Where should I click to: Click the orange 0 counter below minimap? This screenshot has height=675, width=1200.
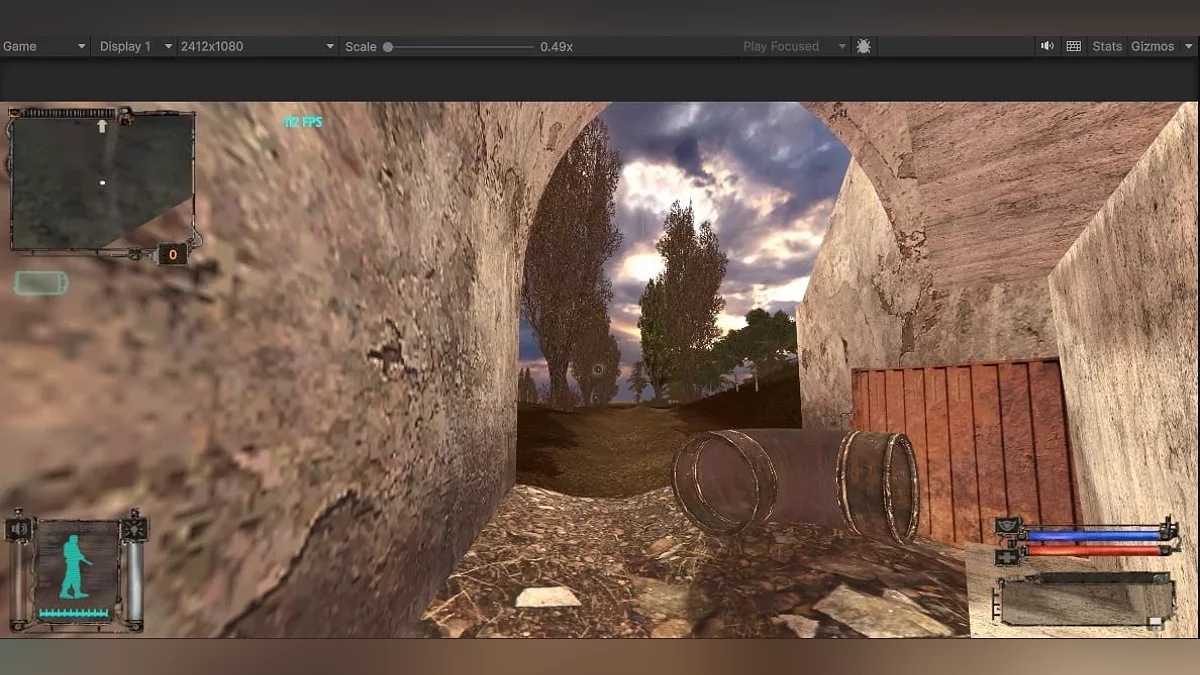[172, 255]
